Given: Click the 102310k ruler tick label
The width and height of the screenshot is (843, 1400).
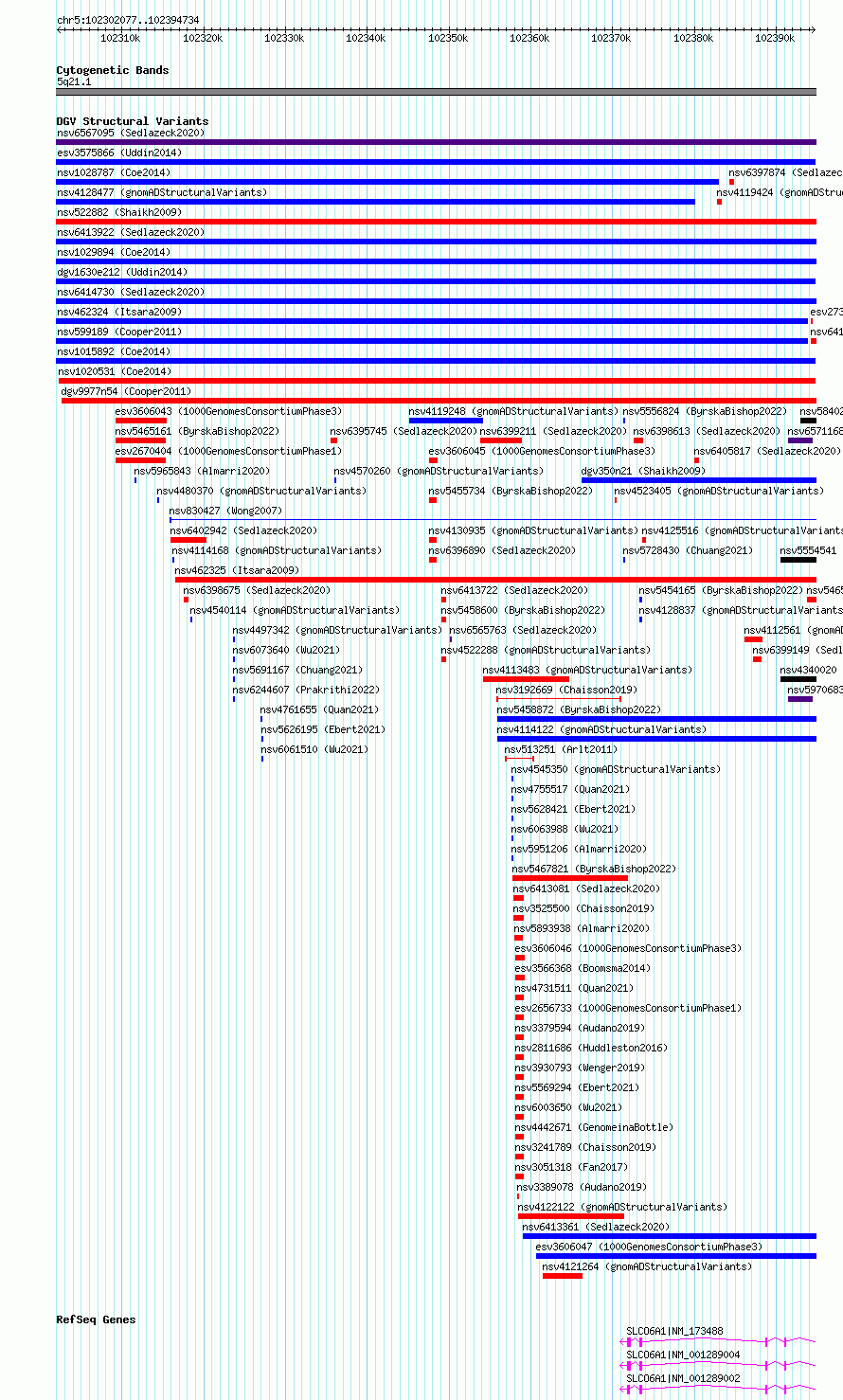Looking at the screenshot, I should (x=120, y=38).
